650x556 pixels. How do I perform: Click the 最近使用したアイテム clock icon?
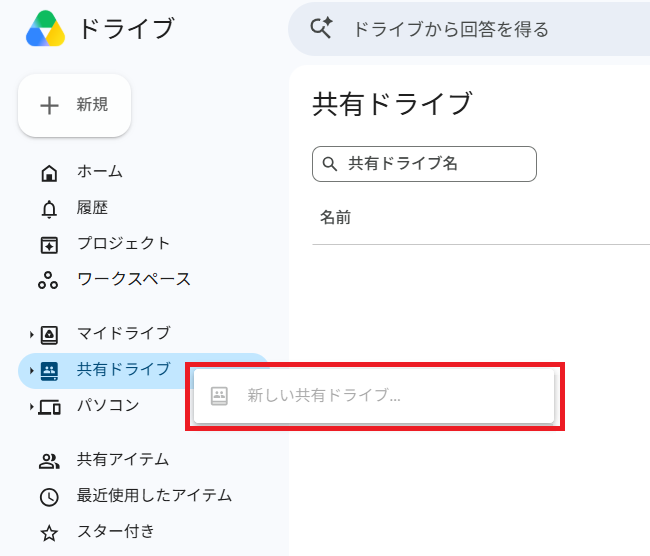tap(49, 497)
